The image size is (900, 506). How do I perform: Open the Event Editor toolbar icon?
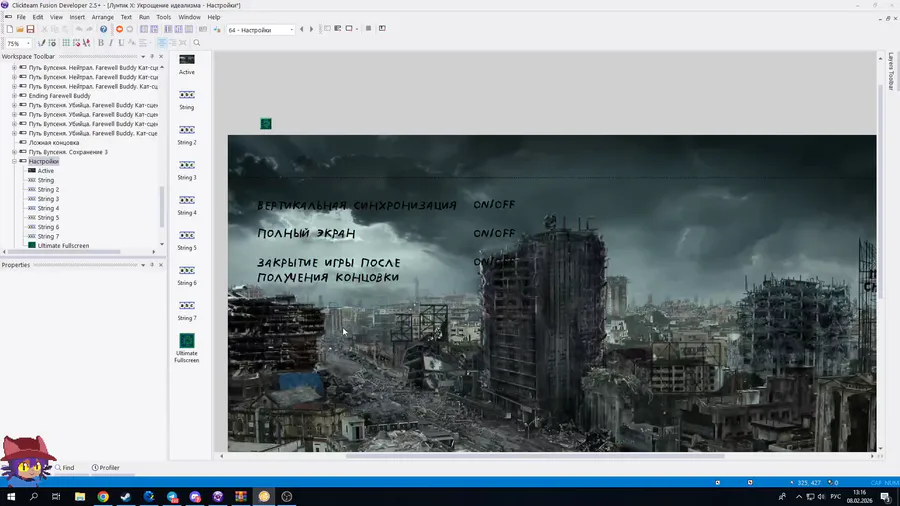168,29
